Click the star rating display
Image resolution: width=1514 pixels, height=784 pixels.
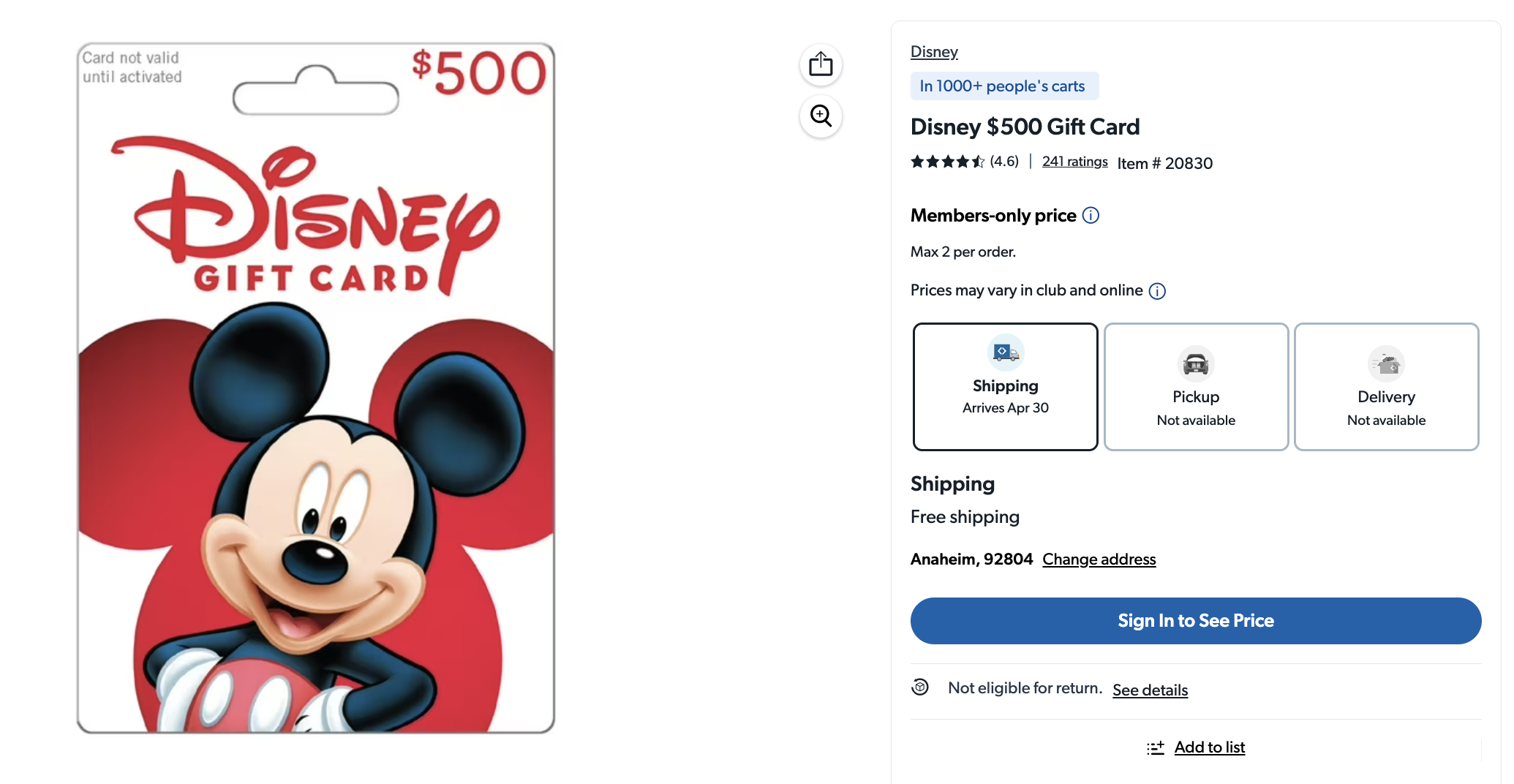coord(947,162)
